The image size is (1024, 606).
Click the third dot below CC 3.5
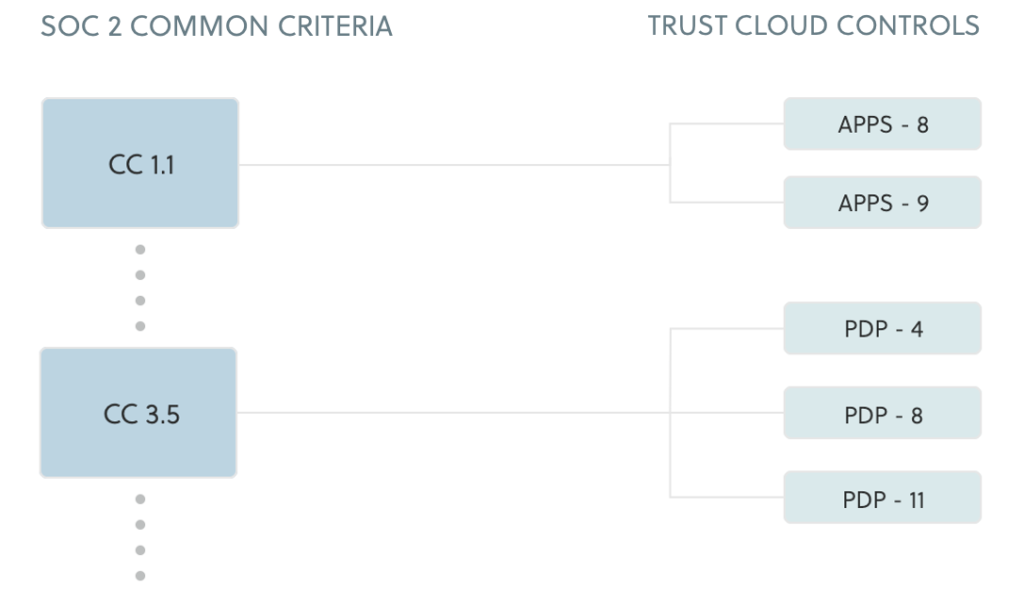[140, 550]
